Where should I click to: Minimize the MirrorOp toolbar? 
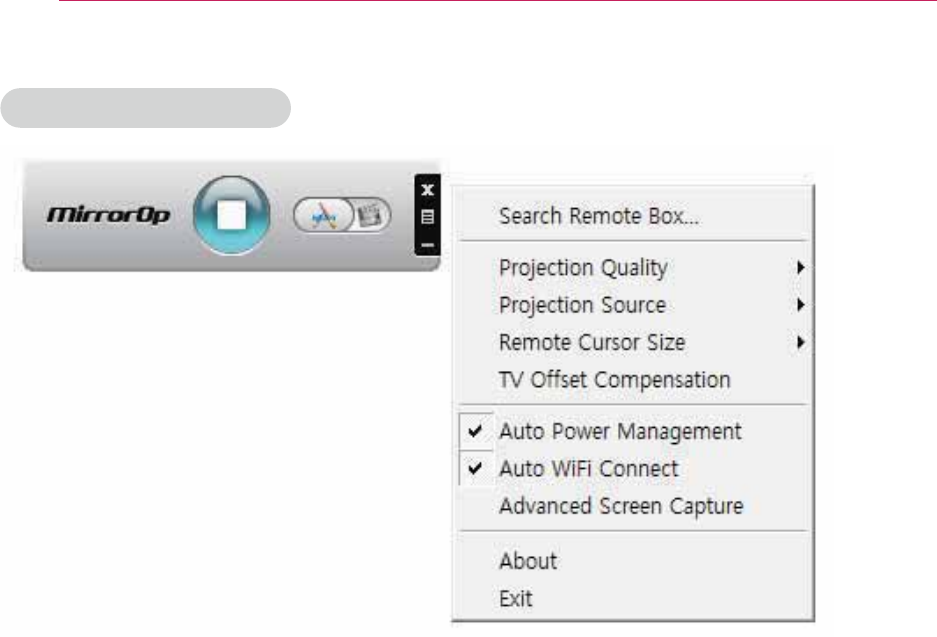pos(427,244)
